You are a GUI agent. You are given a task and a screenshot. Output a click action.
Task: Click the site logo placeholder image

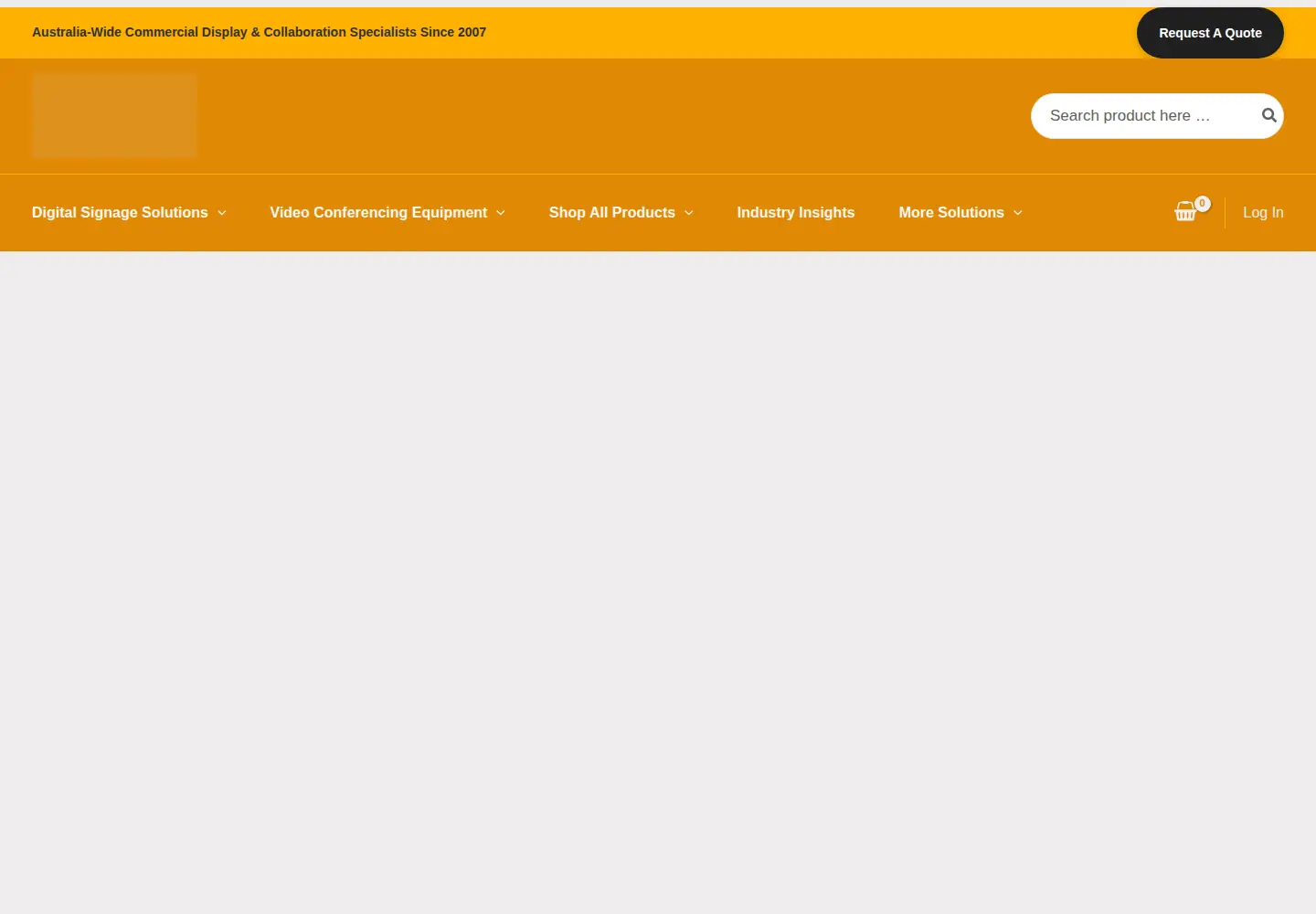[114, 116]
